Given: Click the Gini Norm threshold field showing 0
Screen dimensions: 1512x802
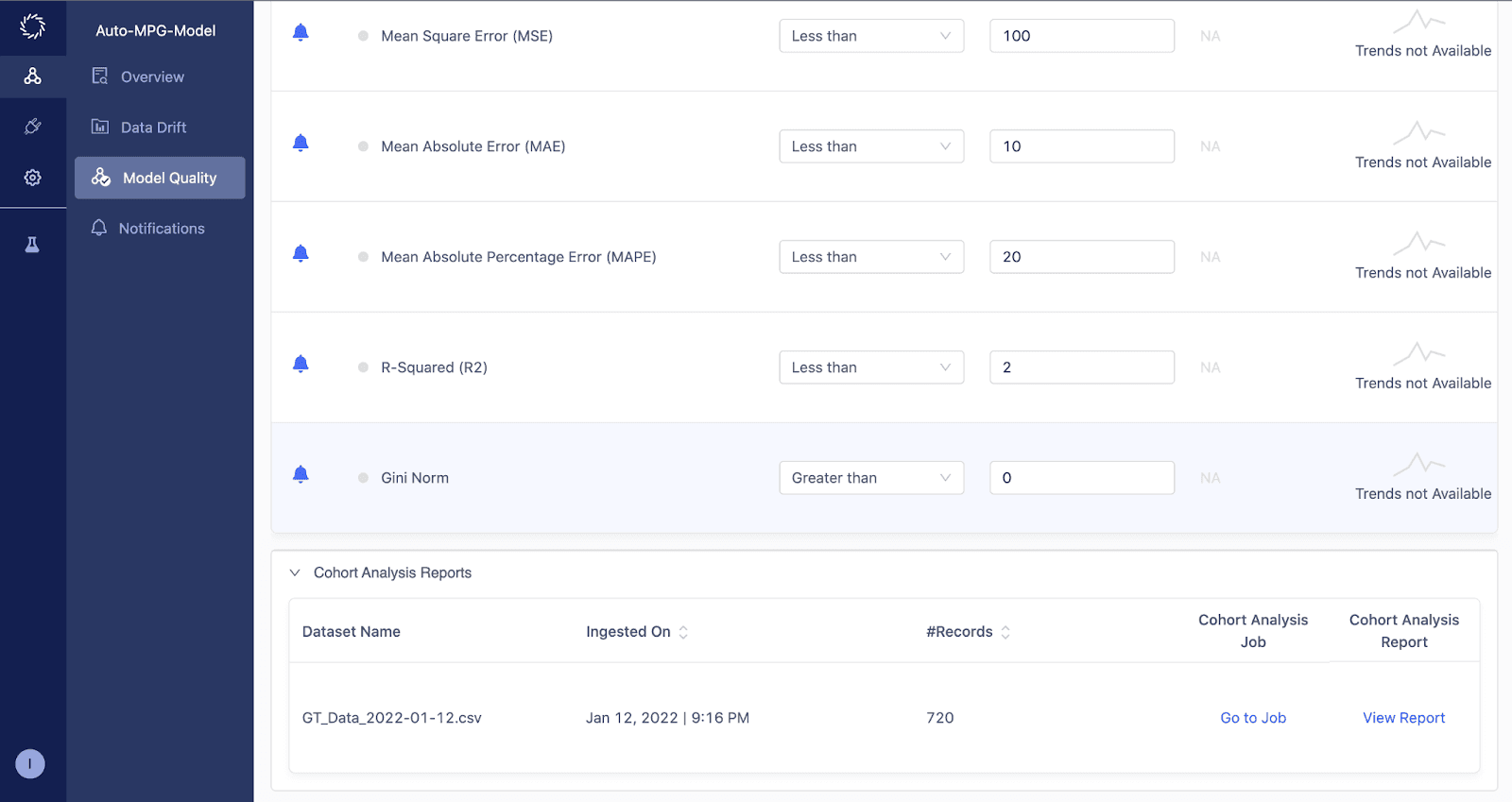Looking at the screenshot, I should 1082,478.
